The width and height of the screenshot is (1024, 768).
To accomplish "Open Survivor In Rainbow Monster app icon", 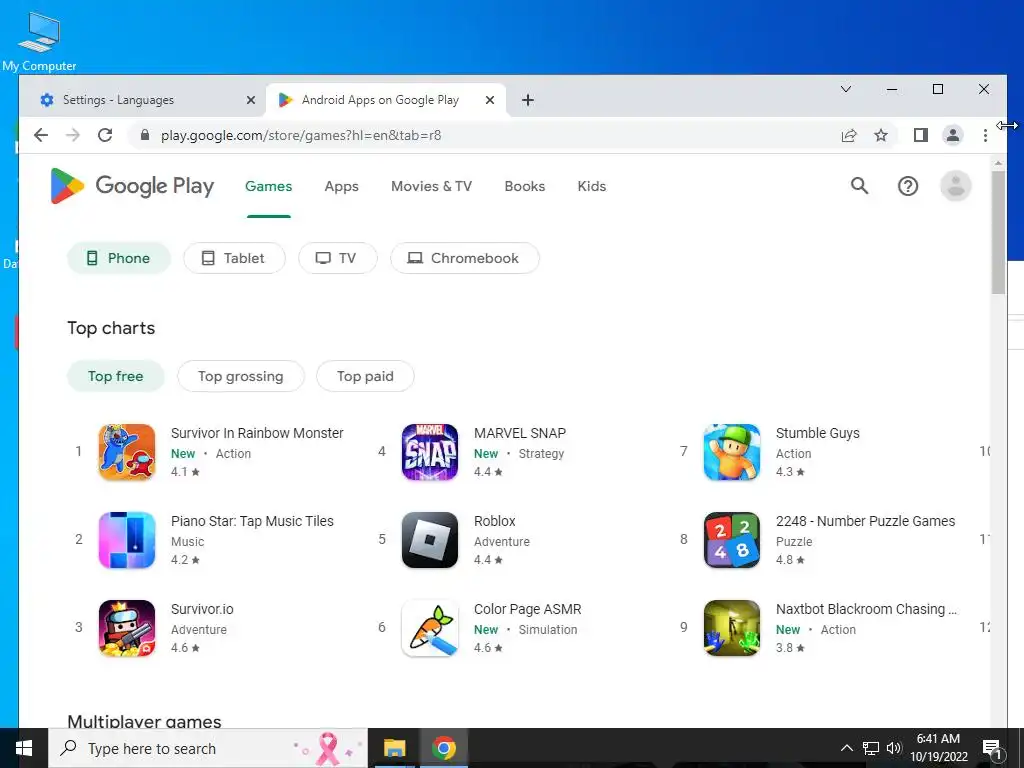I will coord(127,452).
